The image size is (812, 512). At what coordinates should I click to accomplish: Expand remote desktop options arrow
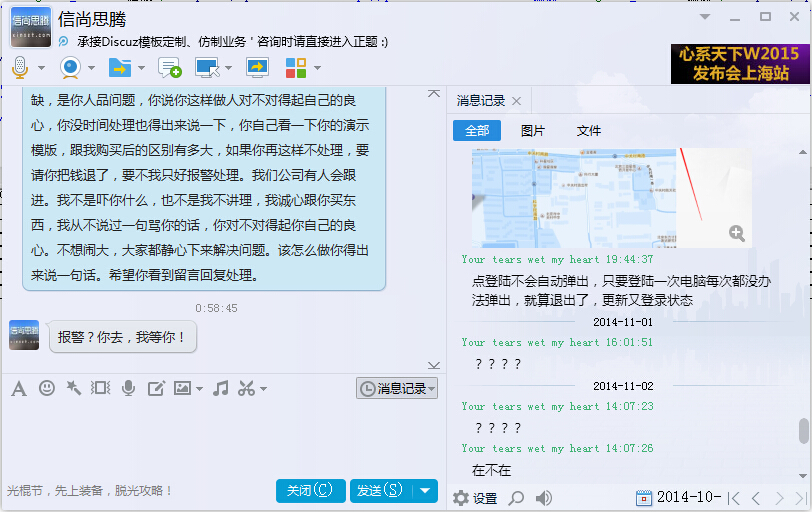[x=228, y=68]
